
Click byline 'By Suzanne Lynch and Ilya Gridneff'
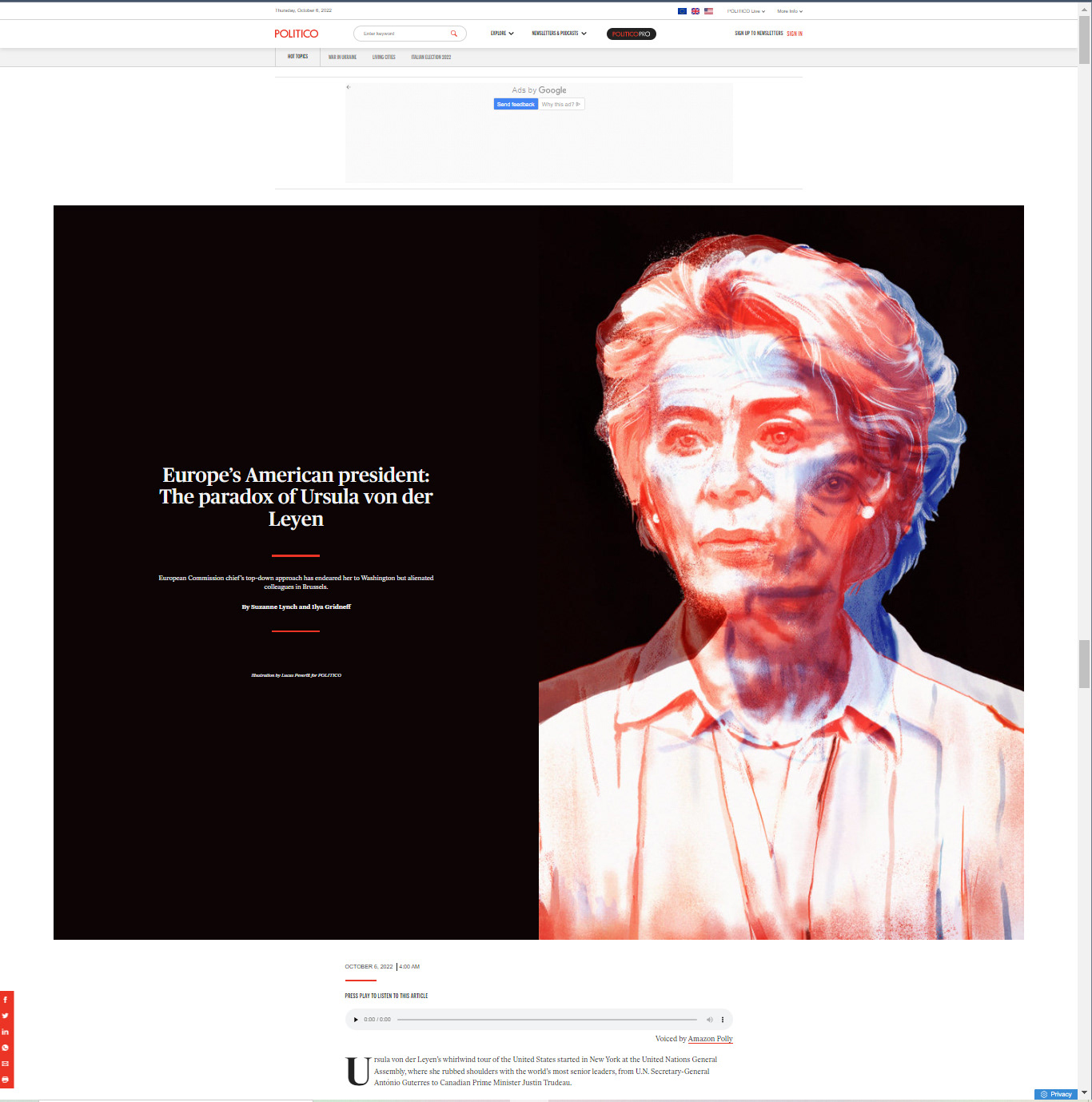click(x=296, y=607)
